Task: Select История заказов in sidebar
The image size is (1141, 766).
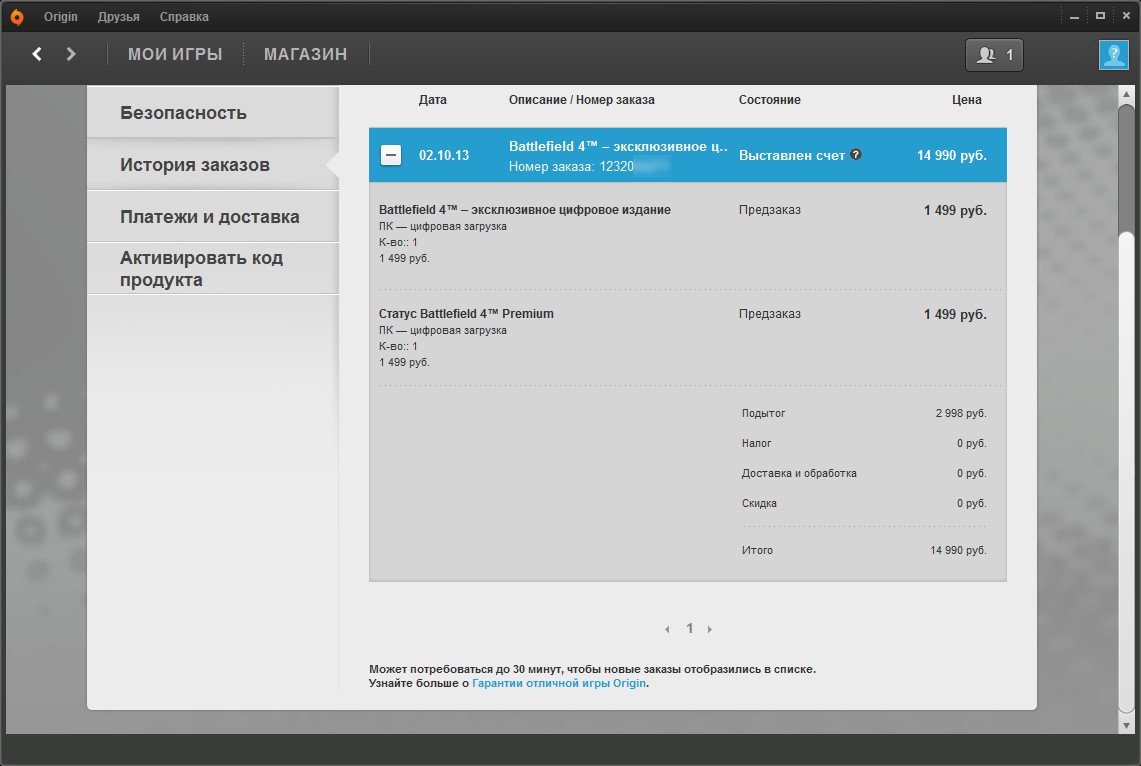Action: pos(212,165)
